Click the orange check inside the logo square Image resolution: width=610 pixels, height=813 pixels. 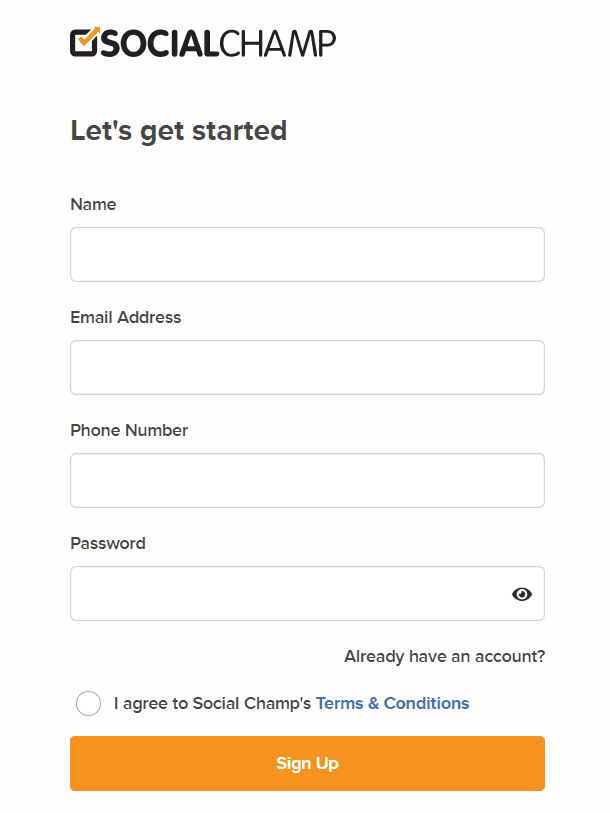click(83, 41)
